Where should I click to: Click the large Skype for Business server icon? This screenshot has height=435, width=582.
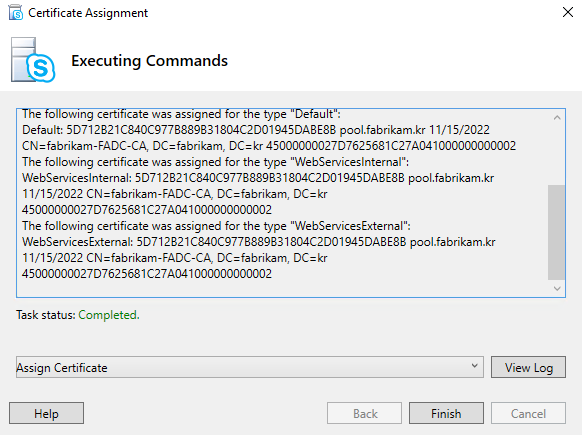click(33, 60)
